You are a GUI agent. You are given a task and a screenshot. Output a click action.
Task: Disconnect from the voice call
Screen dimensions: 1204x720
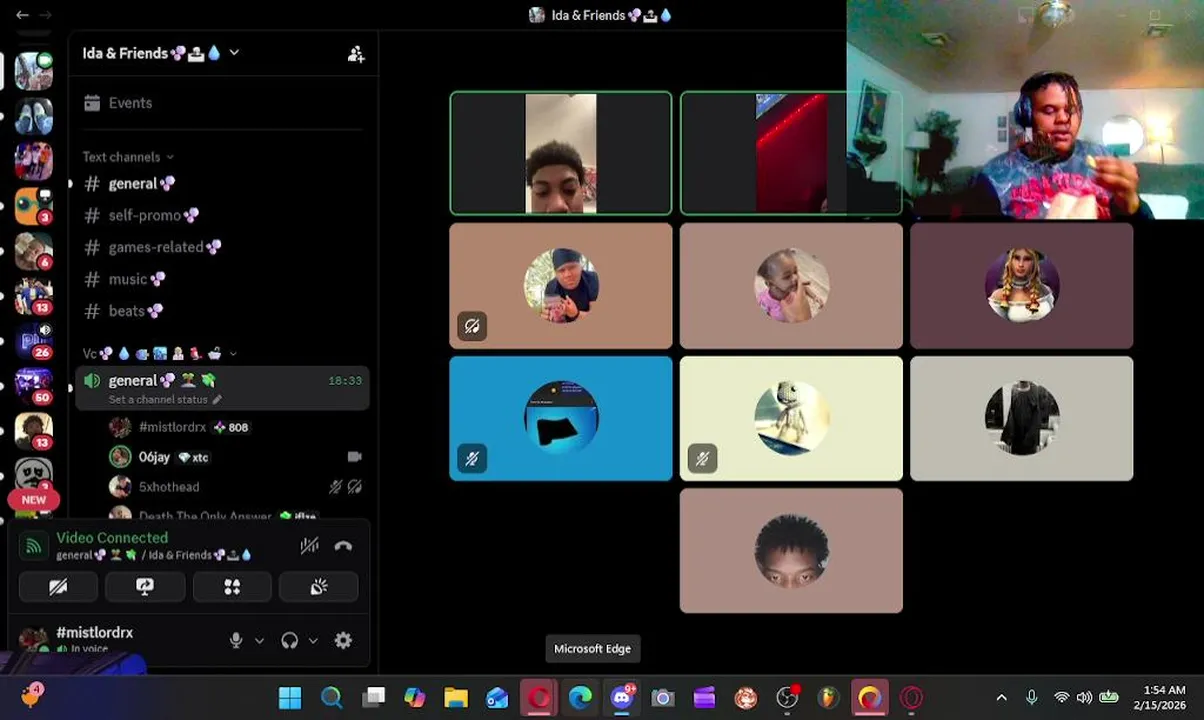(x=343, y=546)
